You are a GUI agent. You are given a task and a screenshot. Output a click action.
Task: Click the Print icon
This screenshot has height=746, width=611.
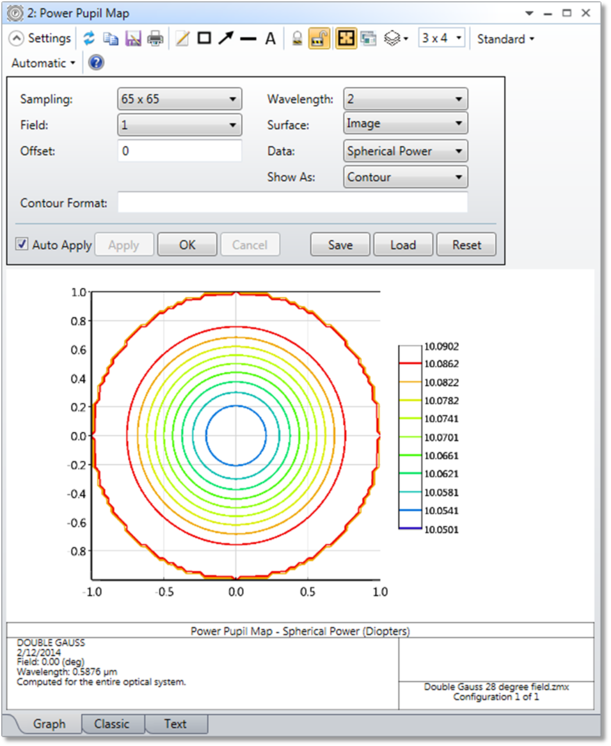(155, 39)
